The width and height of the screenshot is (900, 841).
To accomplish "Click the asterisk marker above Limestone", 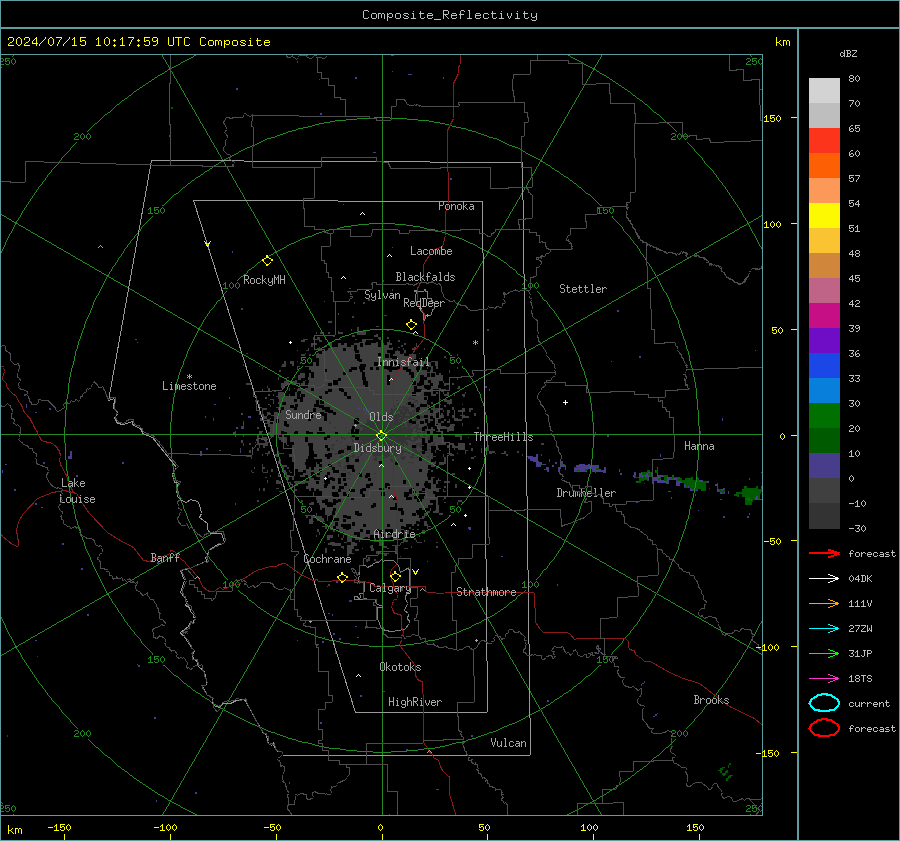I will click(x=189, y=377).
